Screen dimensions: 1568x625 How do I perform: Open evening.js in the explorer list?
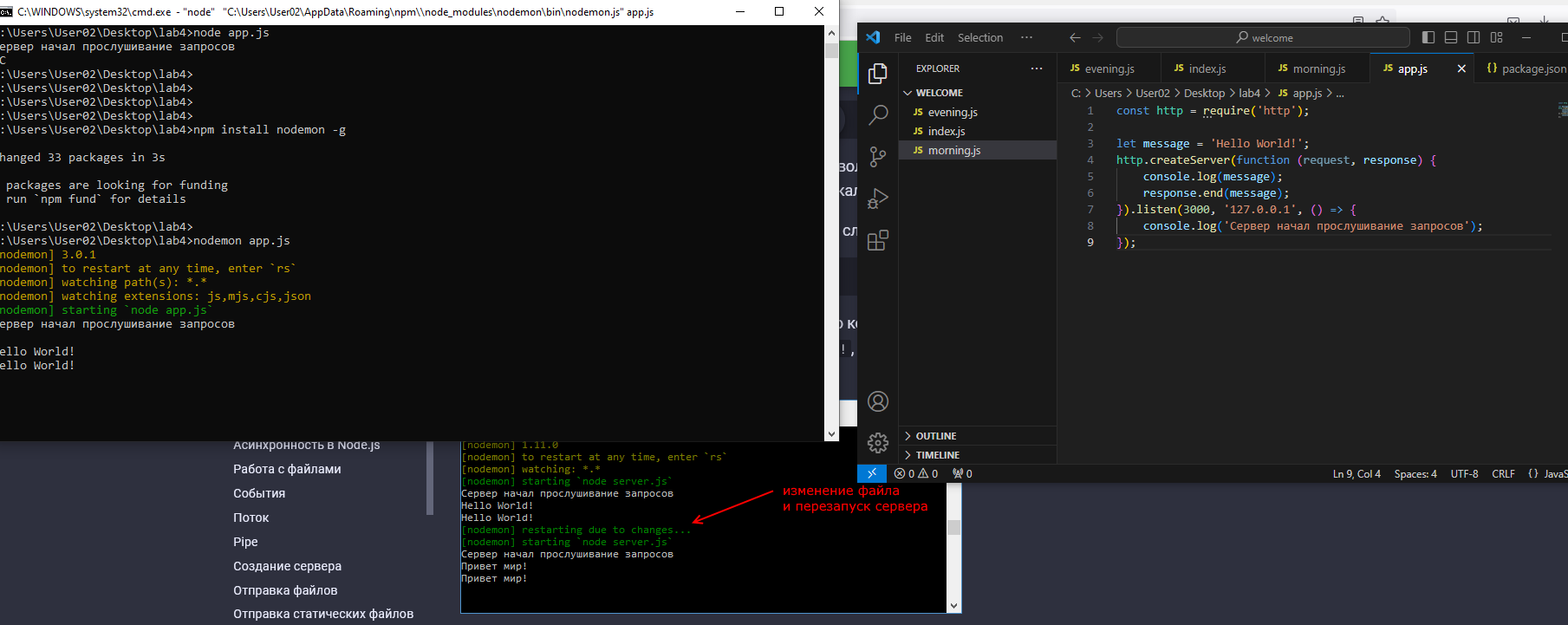point(953,112)
